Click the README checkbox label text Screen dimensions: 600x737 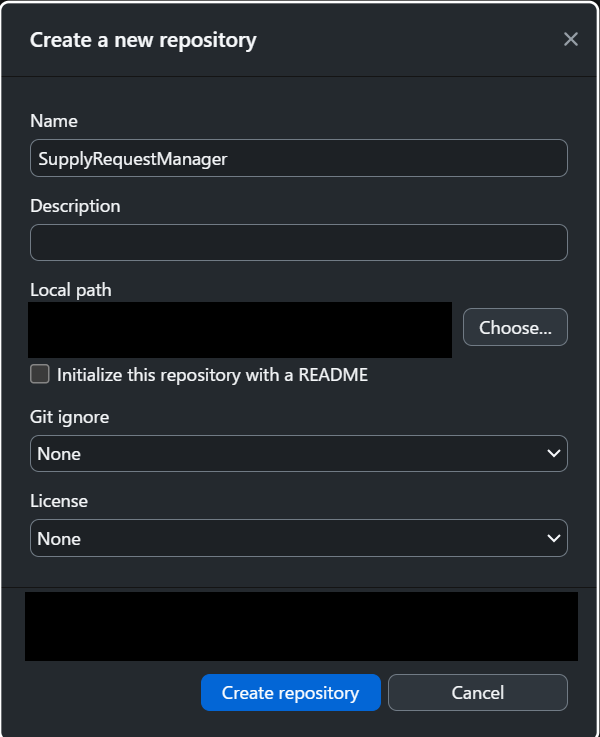(212, 375)
